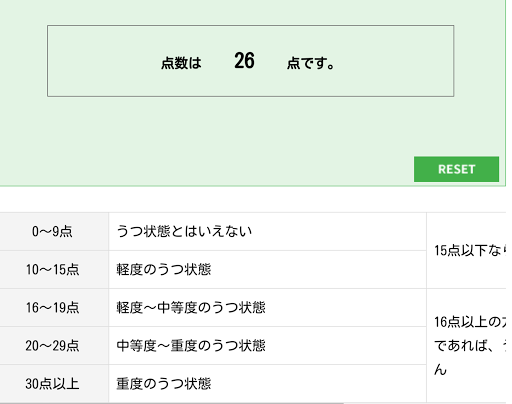Select the 10～15点 table row header
Image resolution: width=512 pixels, height=404 pixels.
[x=54, y=269]
